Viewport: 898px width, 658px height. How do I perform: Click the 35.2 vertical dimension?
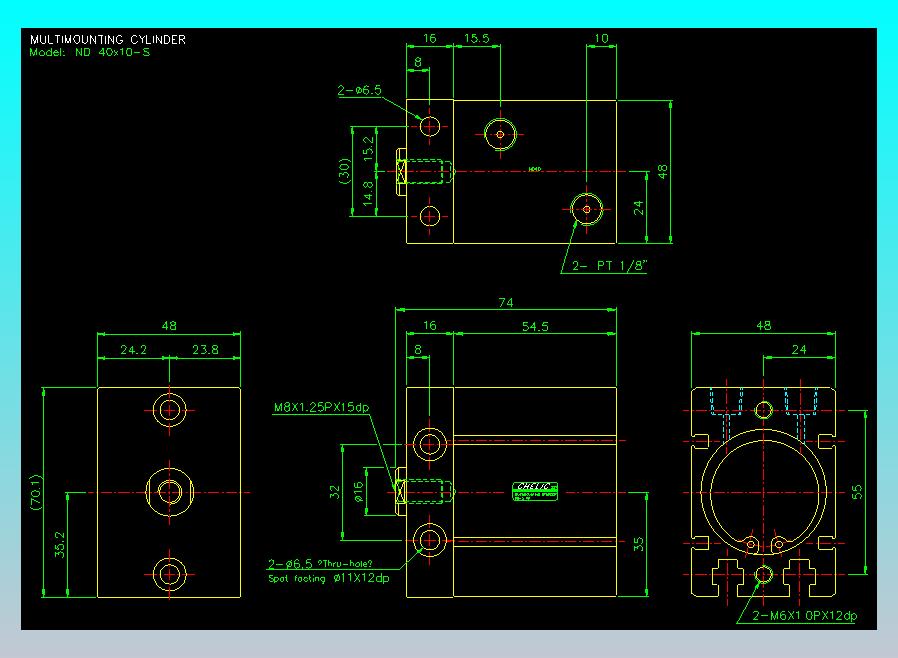coord(60,545)
